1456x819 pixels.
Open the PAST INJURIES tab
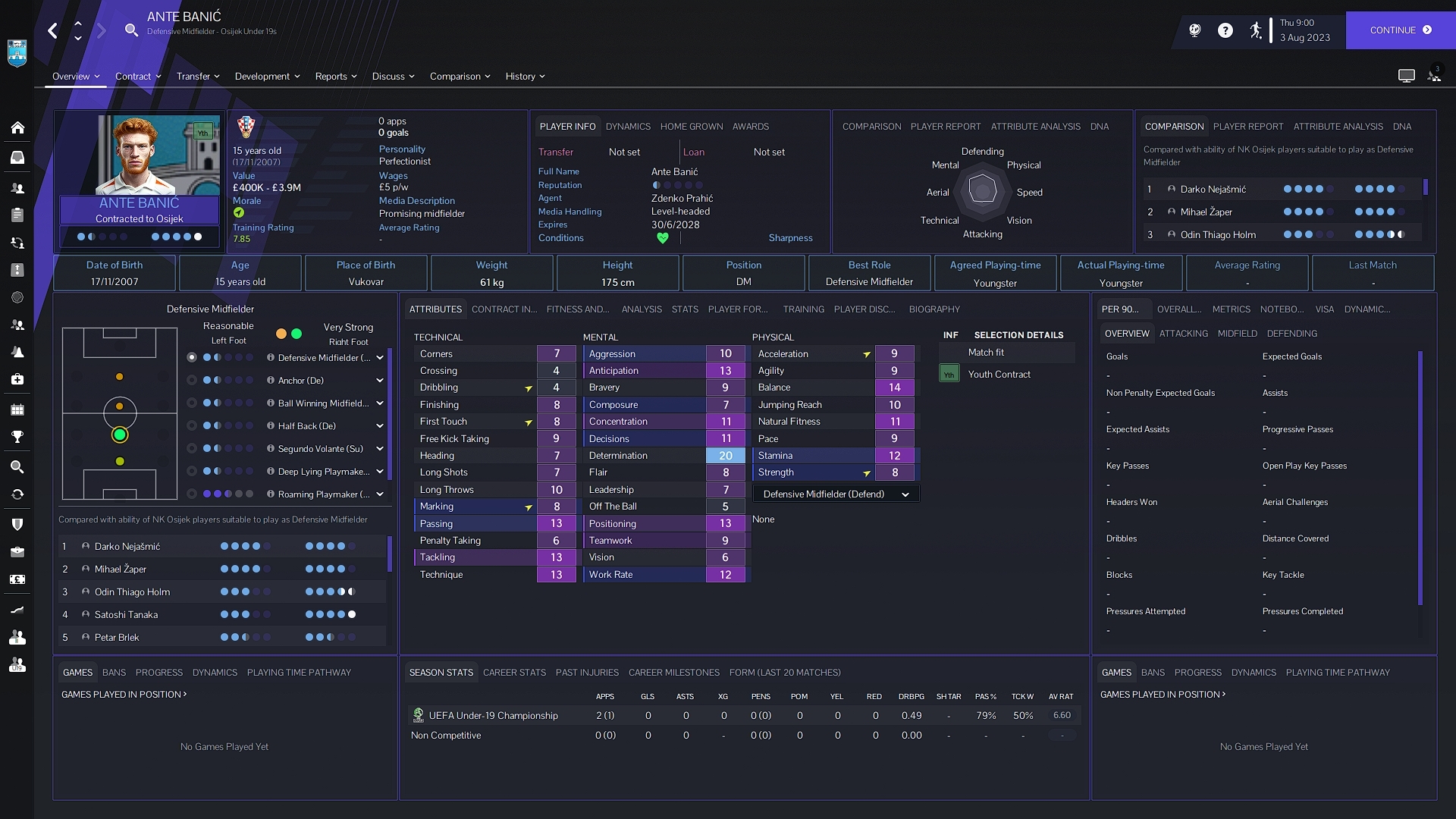pyautogui.click(x=587, y=673)
